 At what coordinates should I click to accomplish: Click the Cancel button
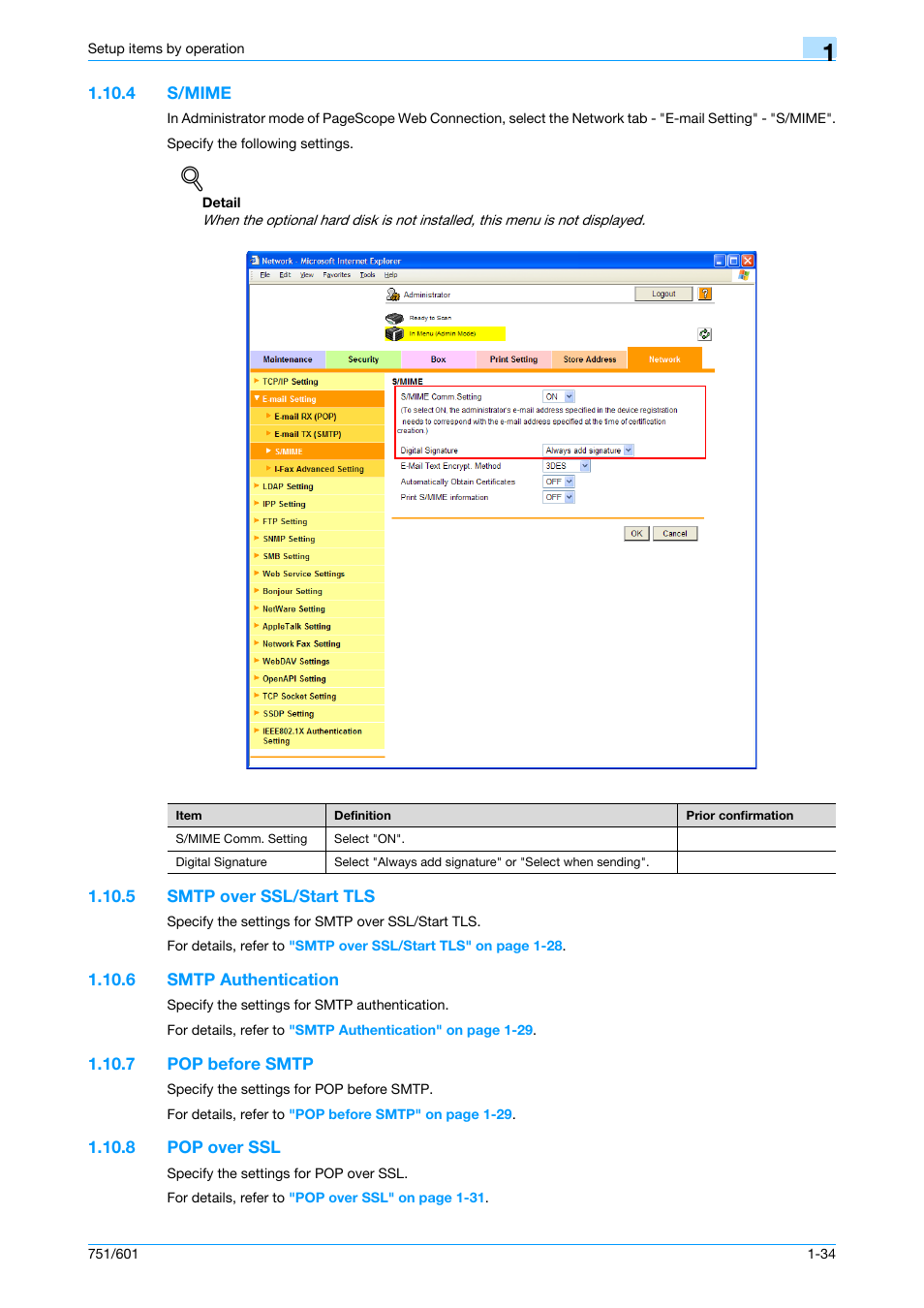(675, 534)
